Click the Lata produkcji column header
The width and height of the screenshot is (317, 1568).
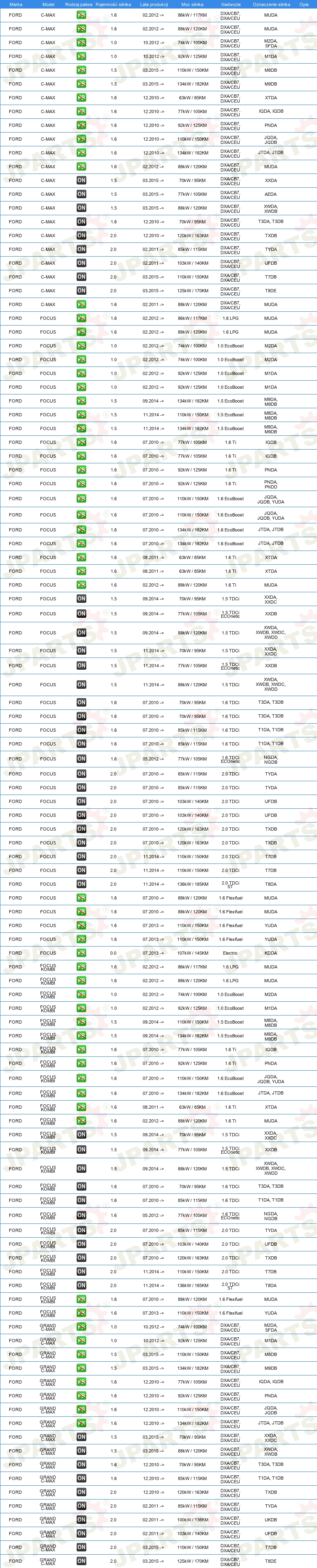coord(155,4)
